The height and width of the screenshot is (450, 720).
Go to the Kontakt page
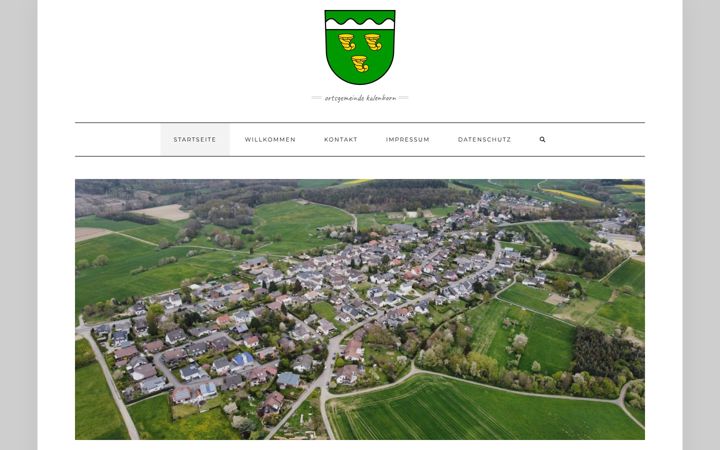[x=341, y=140]
